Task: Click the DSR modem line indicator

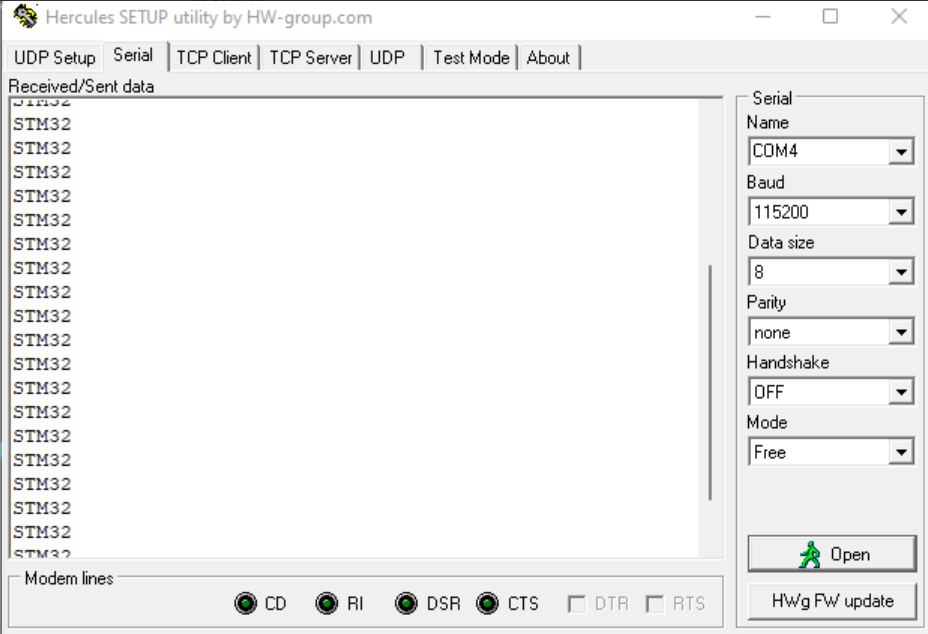Action: (x=407, y=603)
